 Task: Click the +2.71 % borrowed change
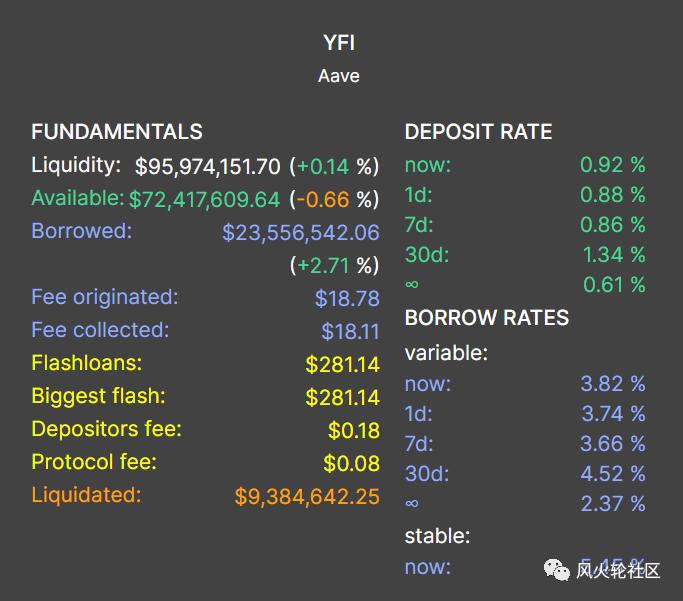(334, 265)
